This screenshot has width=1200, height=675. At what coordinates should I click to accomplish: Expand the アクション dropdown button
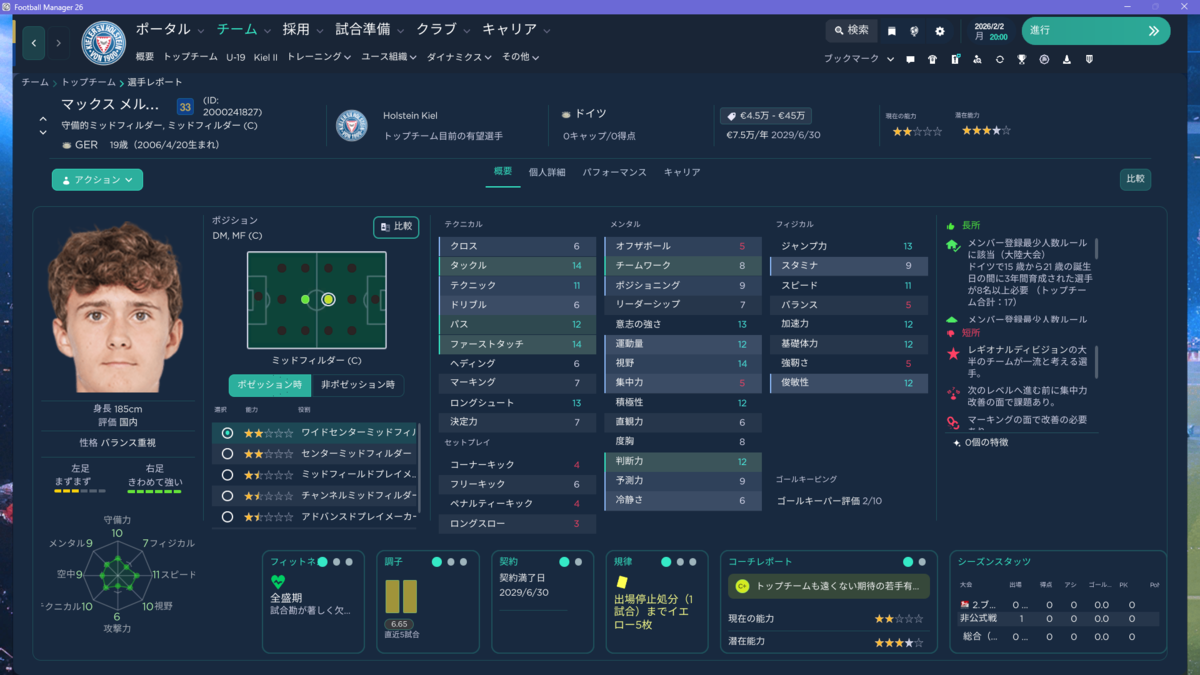coord(97,180)
